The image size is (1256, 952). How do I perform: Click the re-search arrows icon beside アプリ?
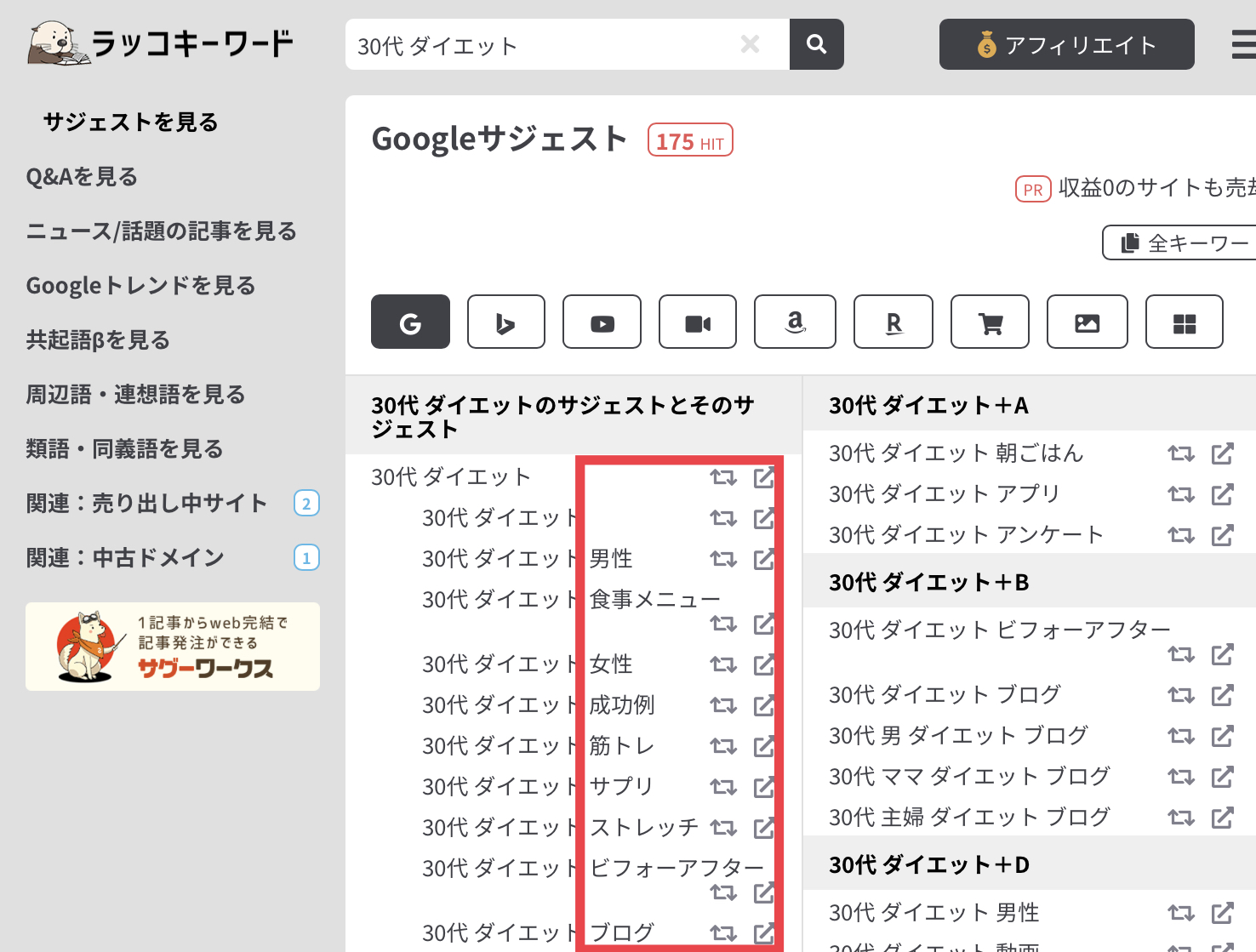coord(1181,494)
